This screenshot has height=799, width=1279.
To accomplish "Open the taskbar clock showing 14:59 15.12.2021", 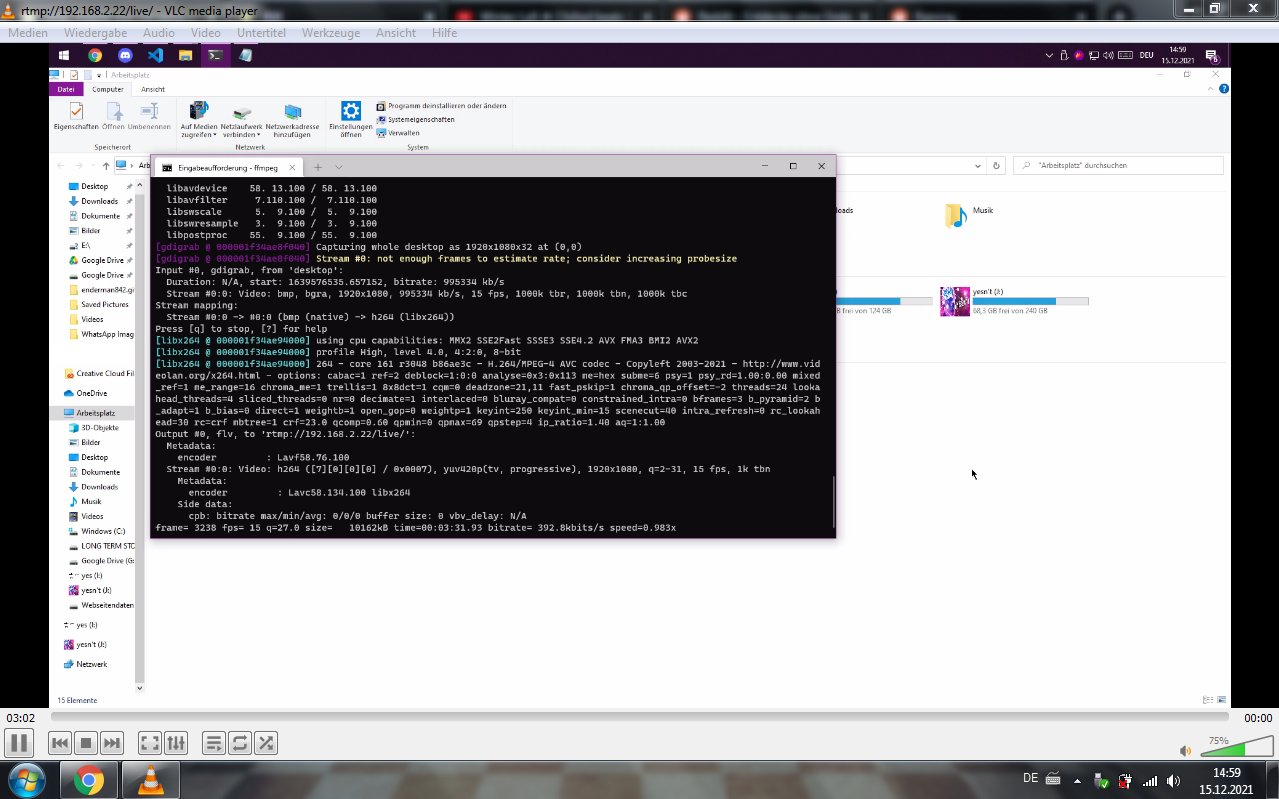I will 1226,780.
